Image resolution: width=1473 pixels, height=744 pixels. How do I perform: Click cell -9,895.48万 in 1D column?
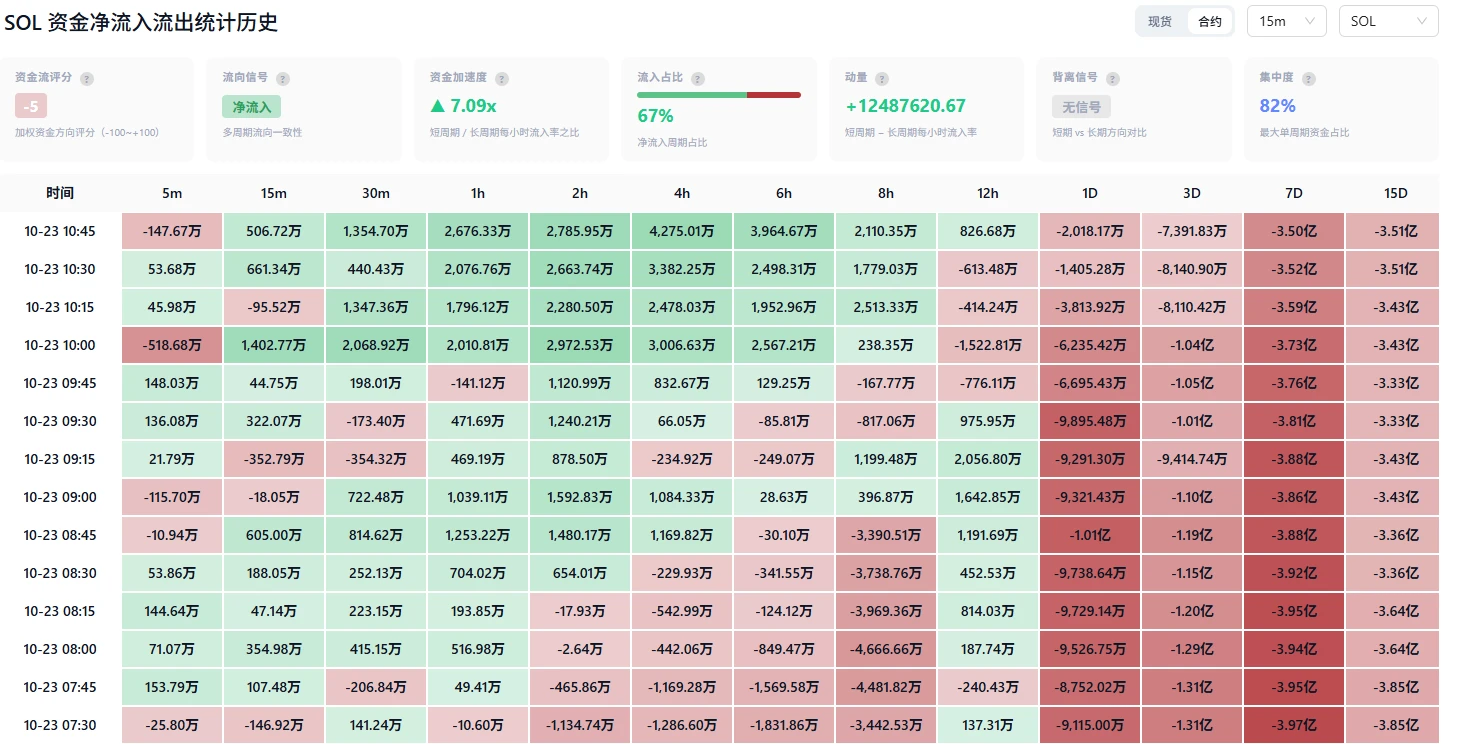(x=1090, y=421)
